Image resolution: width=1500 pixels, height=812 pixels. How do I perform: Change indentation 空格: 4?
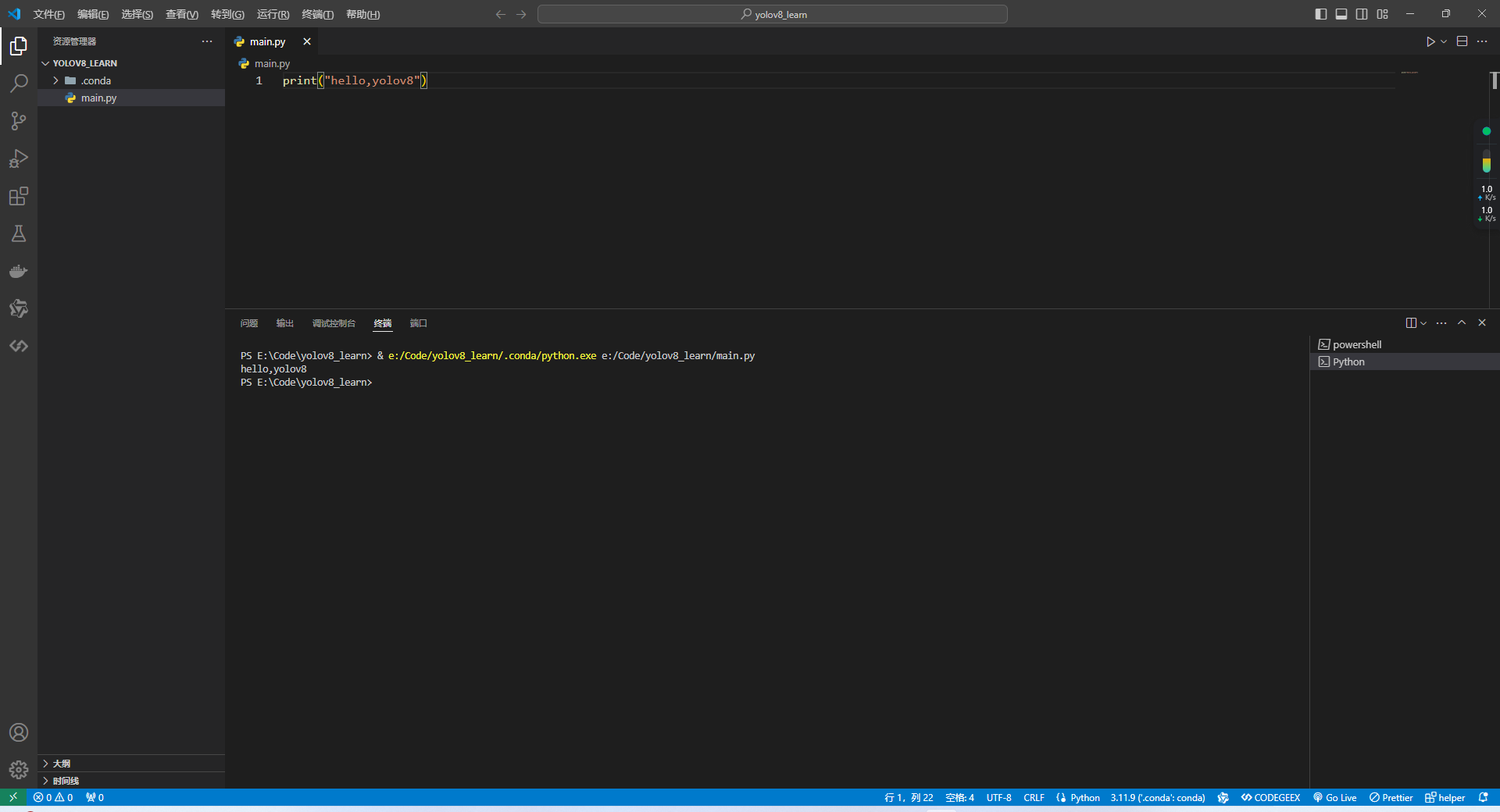click(x=959, y=797)
